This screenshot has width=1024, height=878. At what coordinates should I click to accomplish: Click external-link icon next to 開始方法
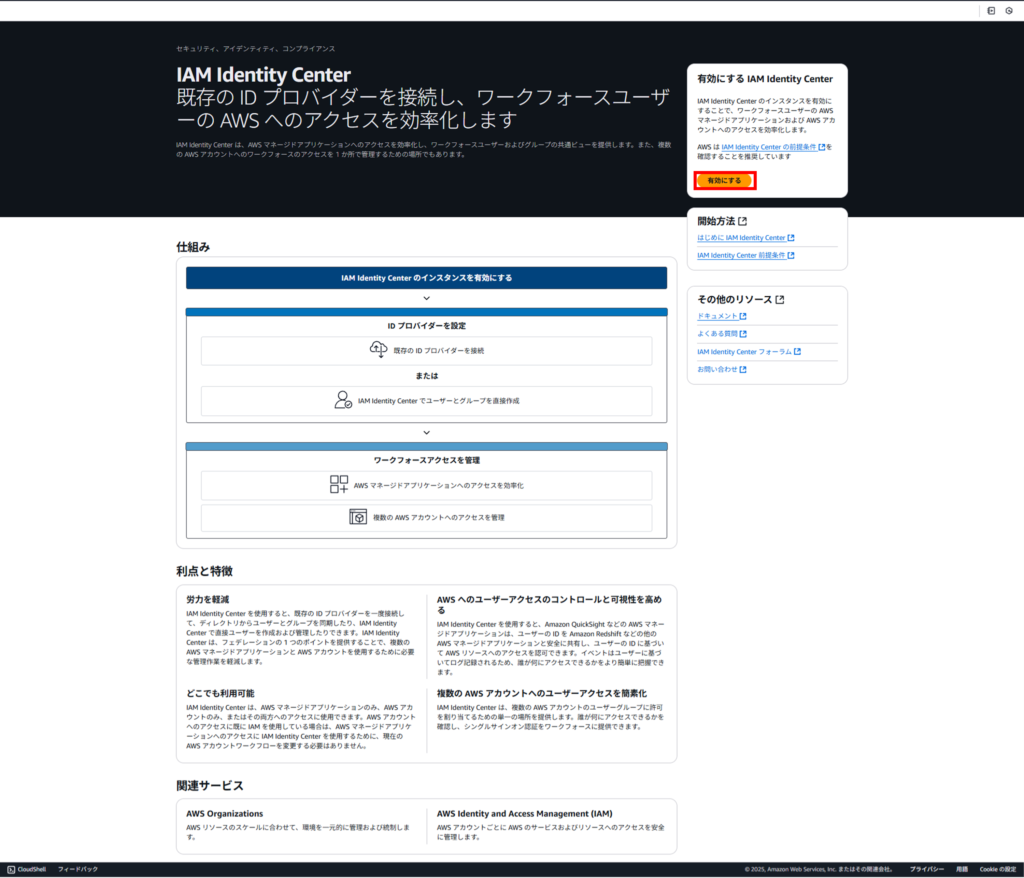coord(743,221)
